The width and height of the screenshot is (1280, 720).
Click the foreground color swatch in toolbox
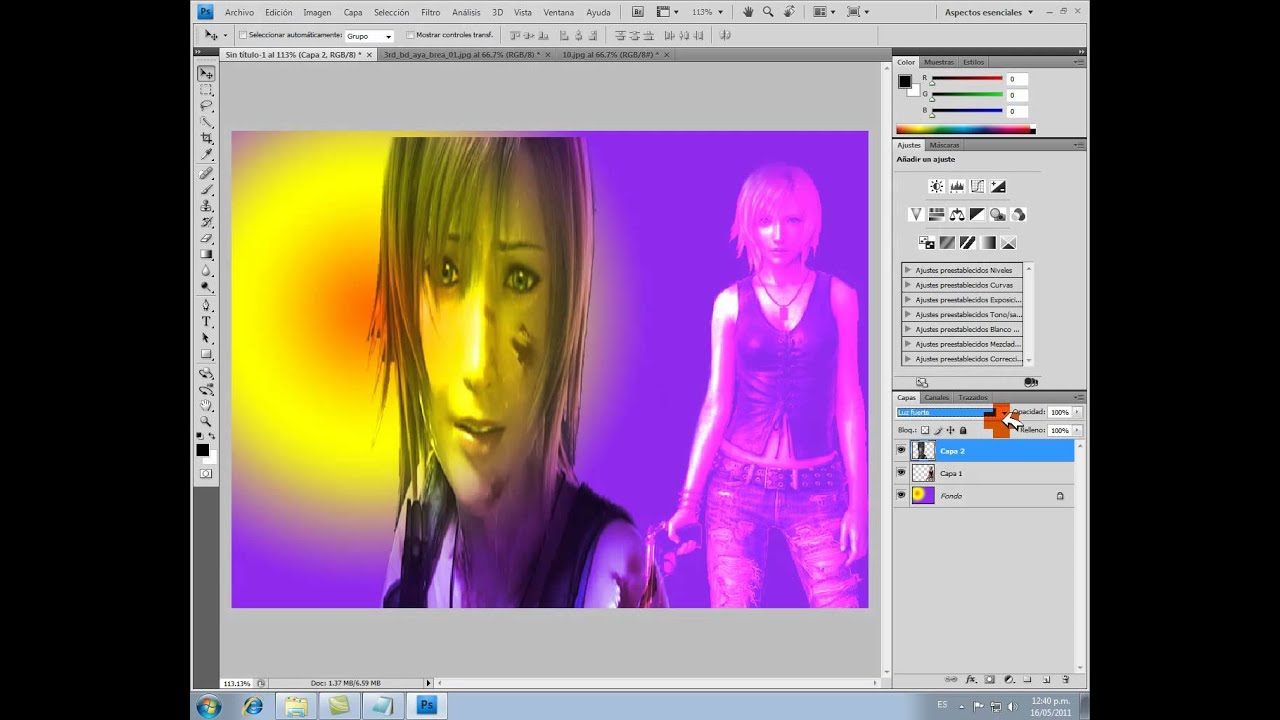tap(202, 450)
